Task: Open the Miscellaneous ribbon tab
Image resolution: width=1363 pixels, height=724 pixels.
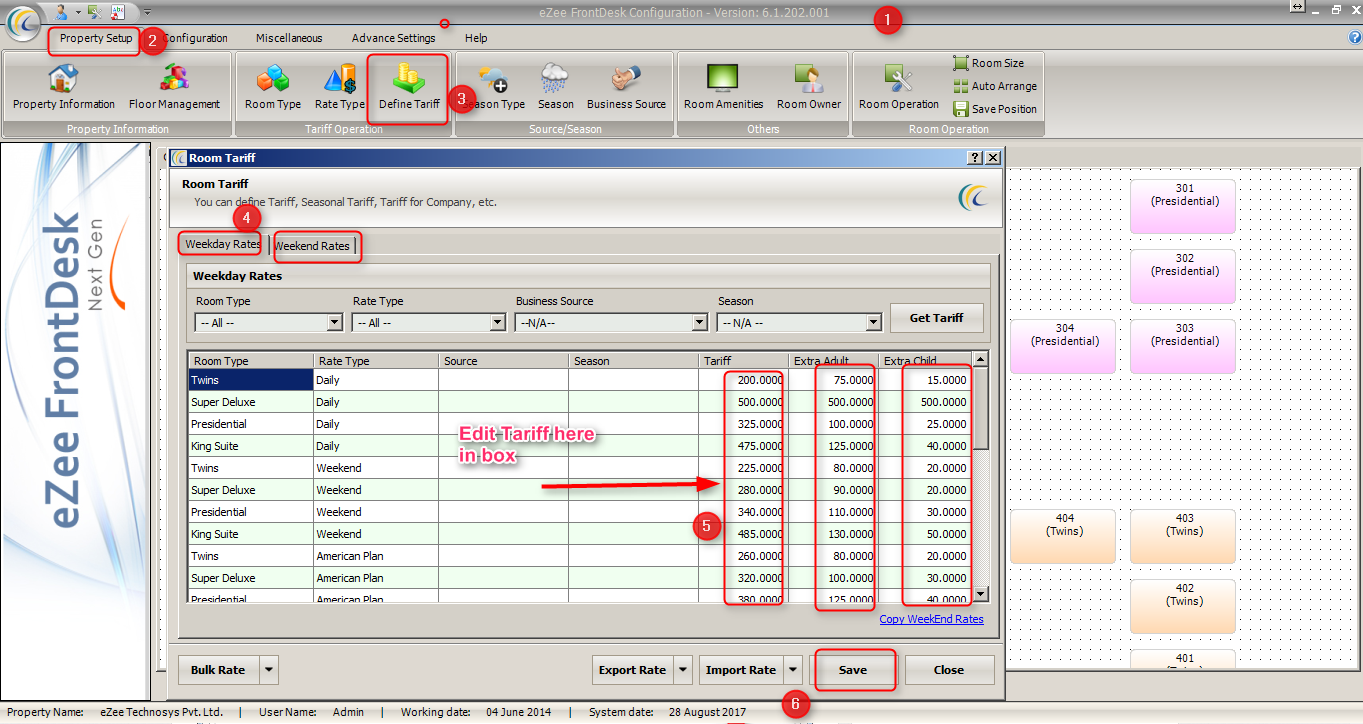Action: [289, 38]
